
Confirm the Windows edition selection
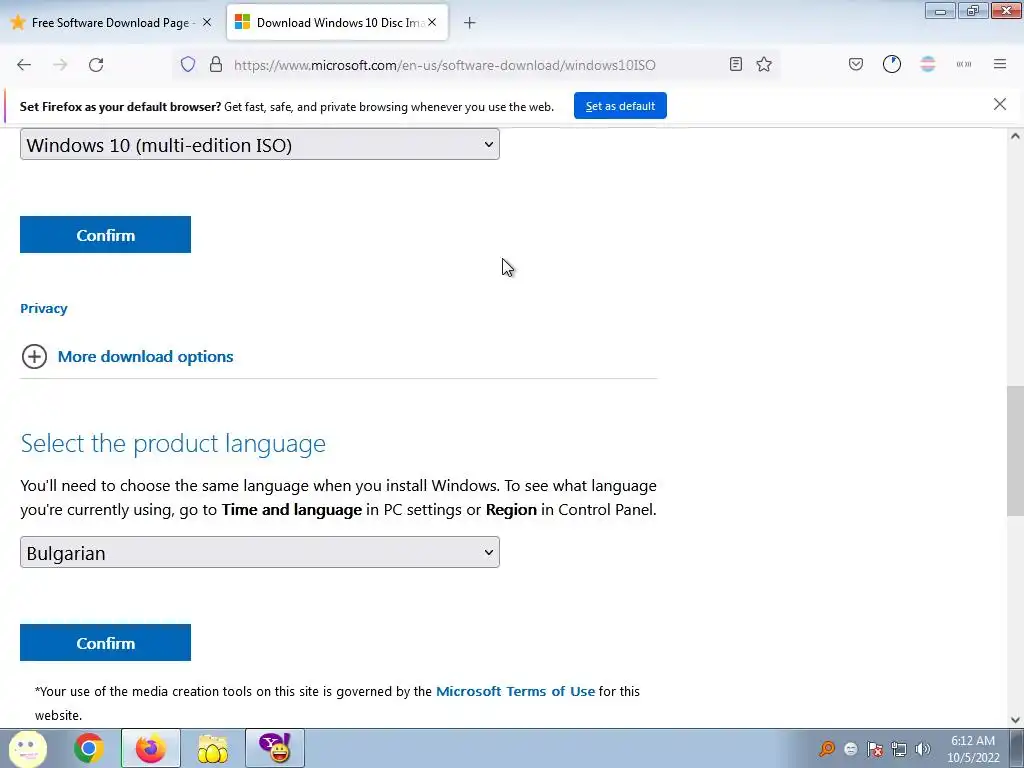click(x=105, y=234)
